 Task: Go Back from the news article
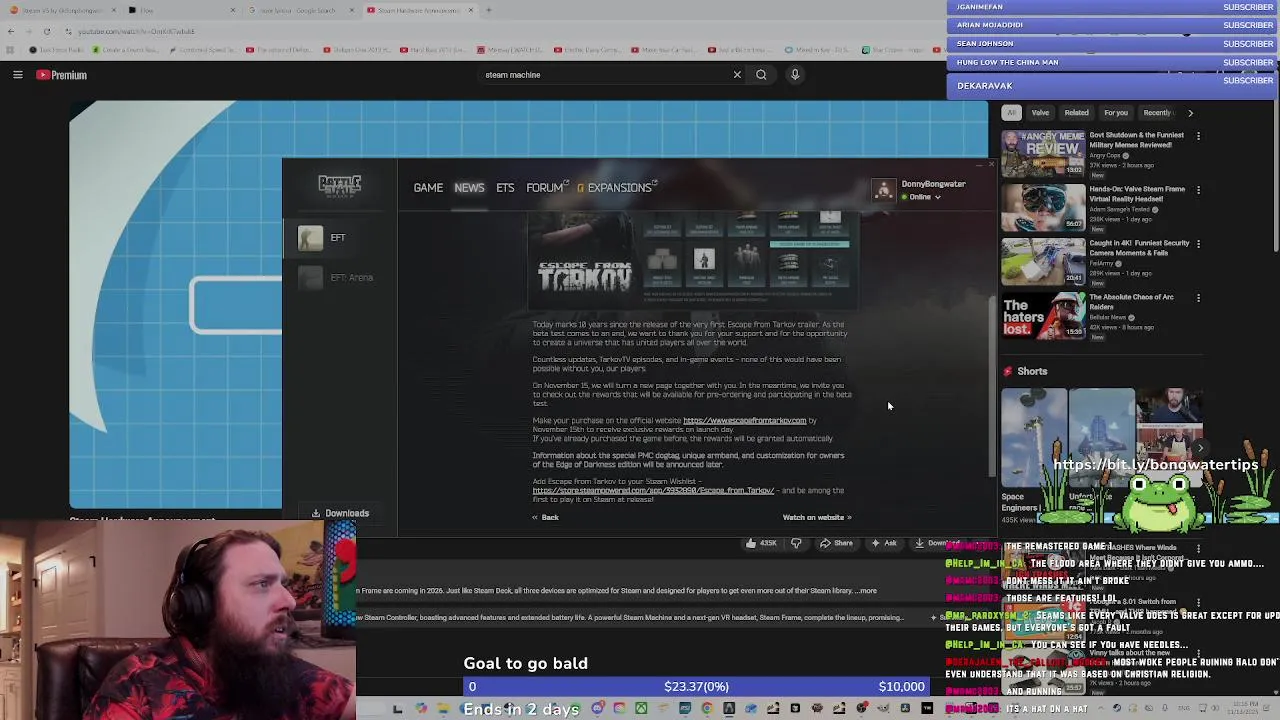pyautogui.click(x=545, y=517)
